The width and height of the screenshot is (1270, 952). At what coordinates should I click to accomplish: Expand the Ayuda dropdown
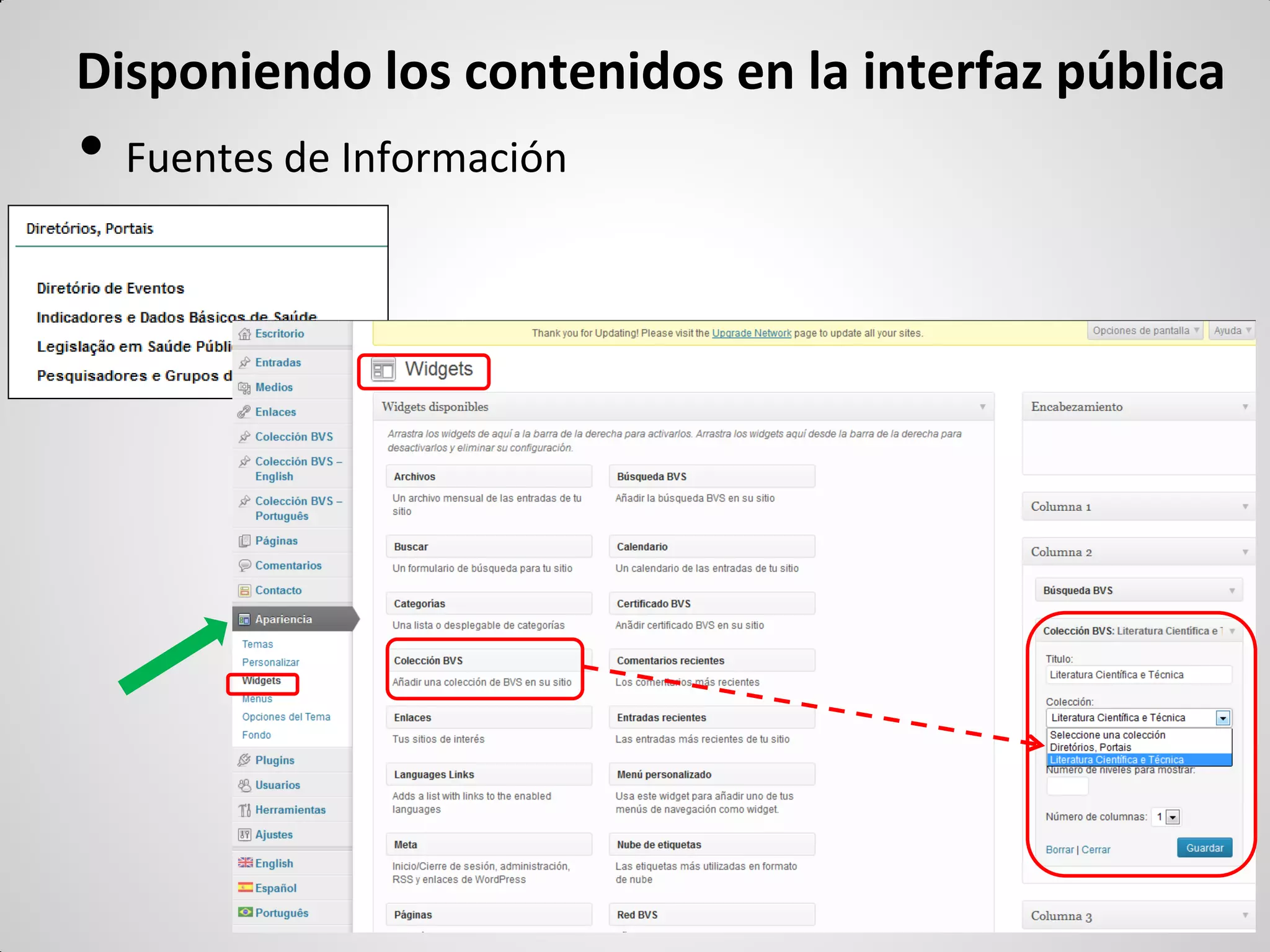pos(1232,330)
